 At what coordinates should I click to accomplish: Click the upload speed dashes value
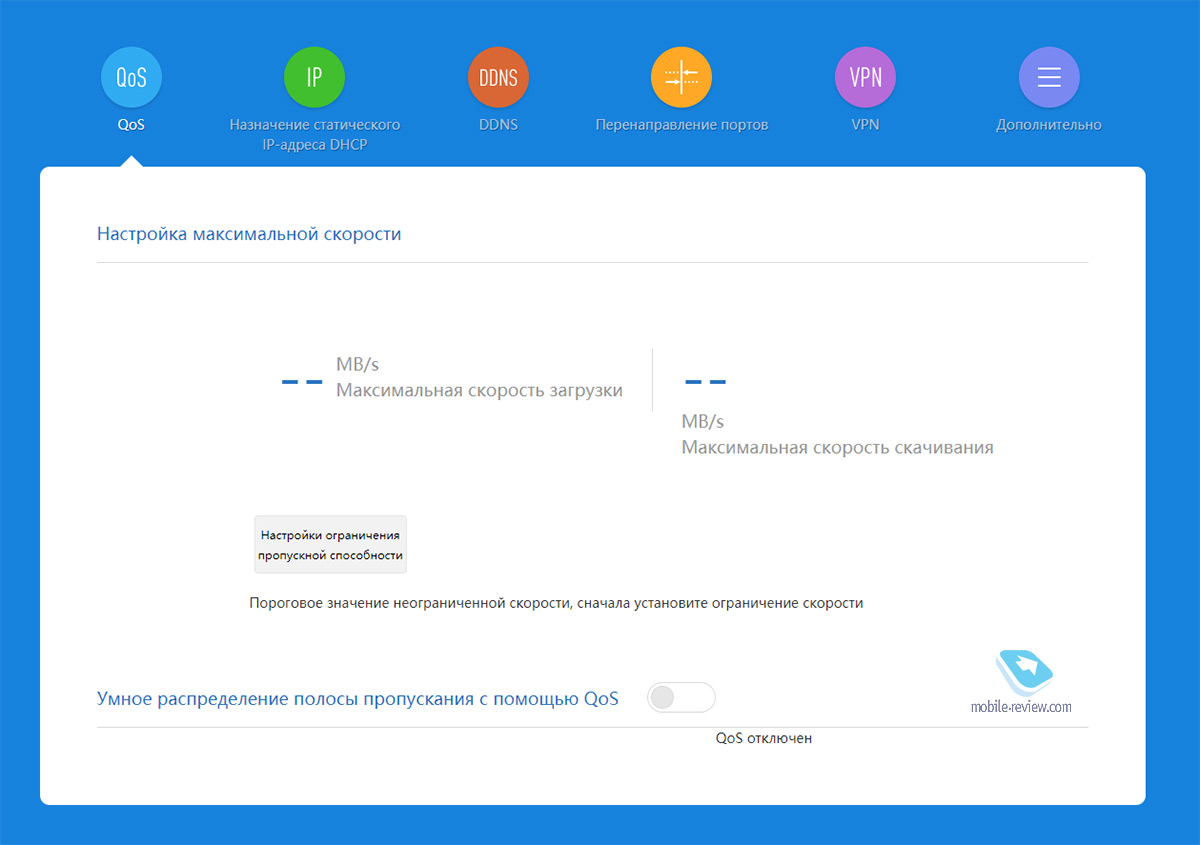click(x=302, y=382)
